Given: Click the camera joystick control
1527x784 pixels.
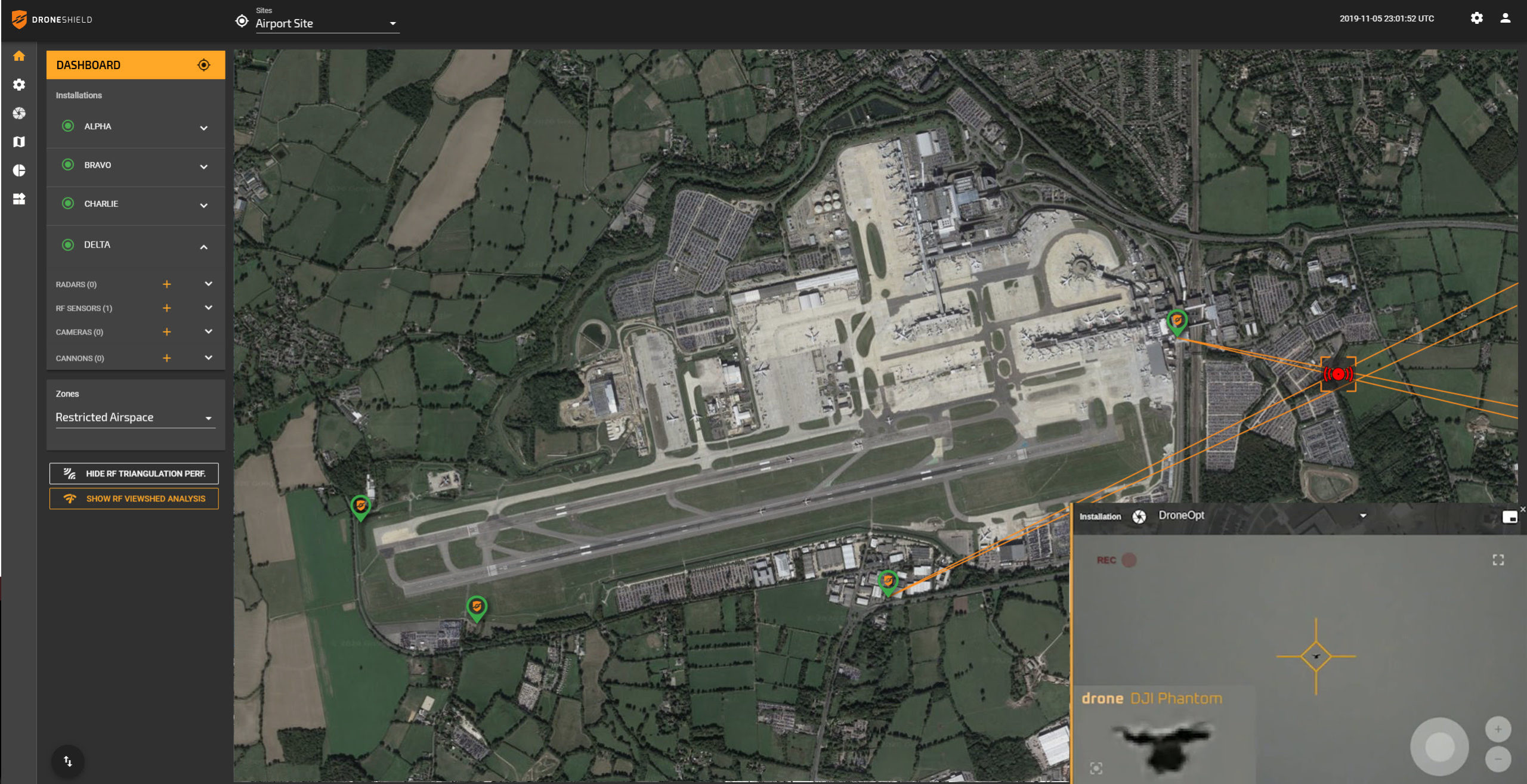Looking at the screenshot, I should [1439, 746].
